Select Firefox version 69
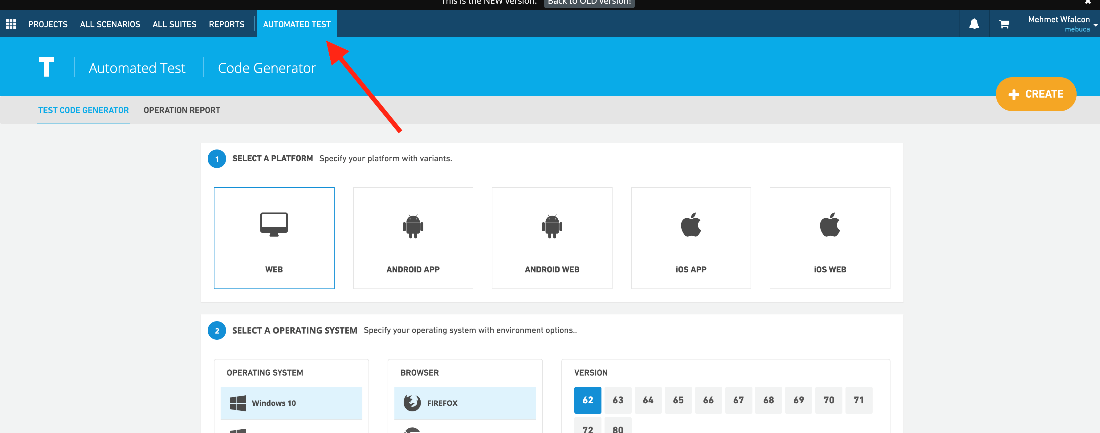Image resolution: width=1100 pixels, height=433 pixels. (799, 400)
